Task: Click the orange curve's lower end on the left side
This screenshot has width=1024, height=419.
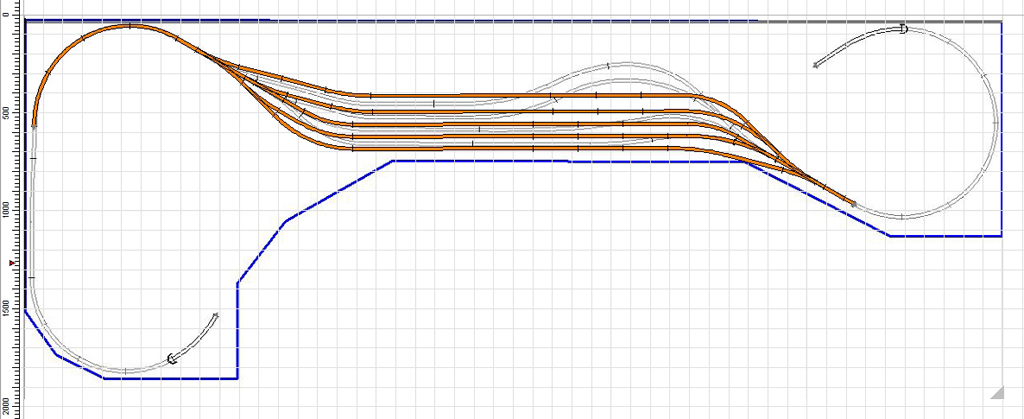Action: click(34, 126)
